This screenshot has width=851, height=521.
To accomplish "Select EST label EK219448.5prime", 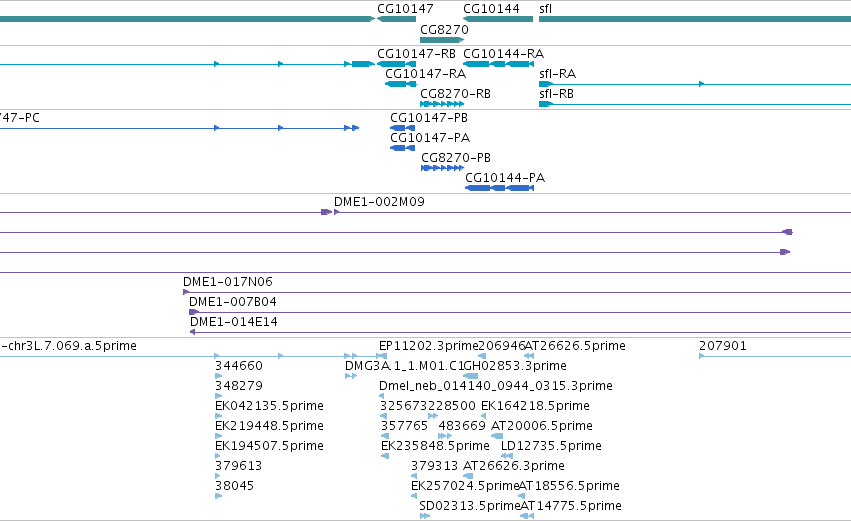I will (x=269, y=426).
